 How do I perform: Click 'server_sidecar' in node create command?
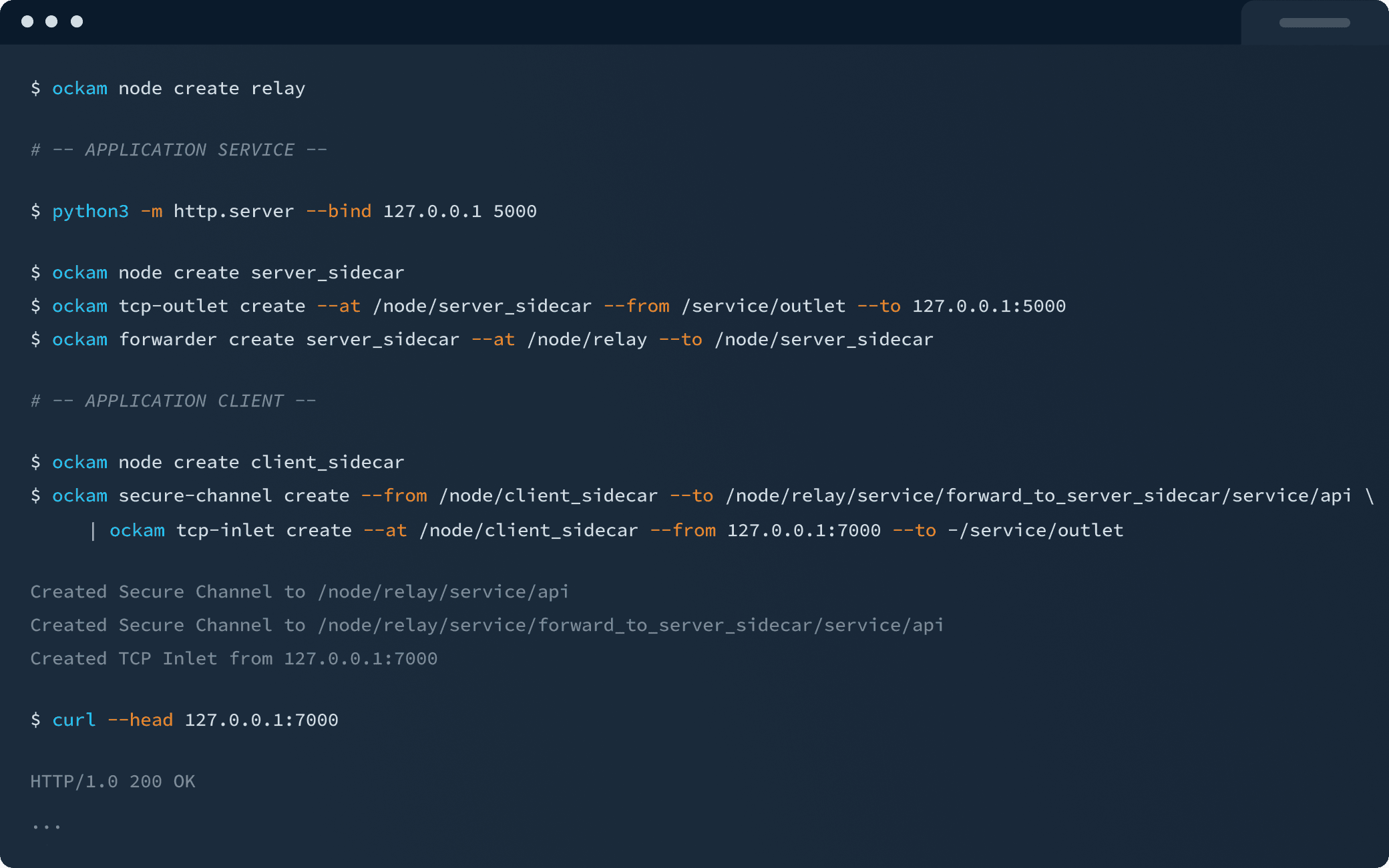coord(327,273)
